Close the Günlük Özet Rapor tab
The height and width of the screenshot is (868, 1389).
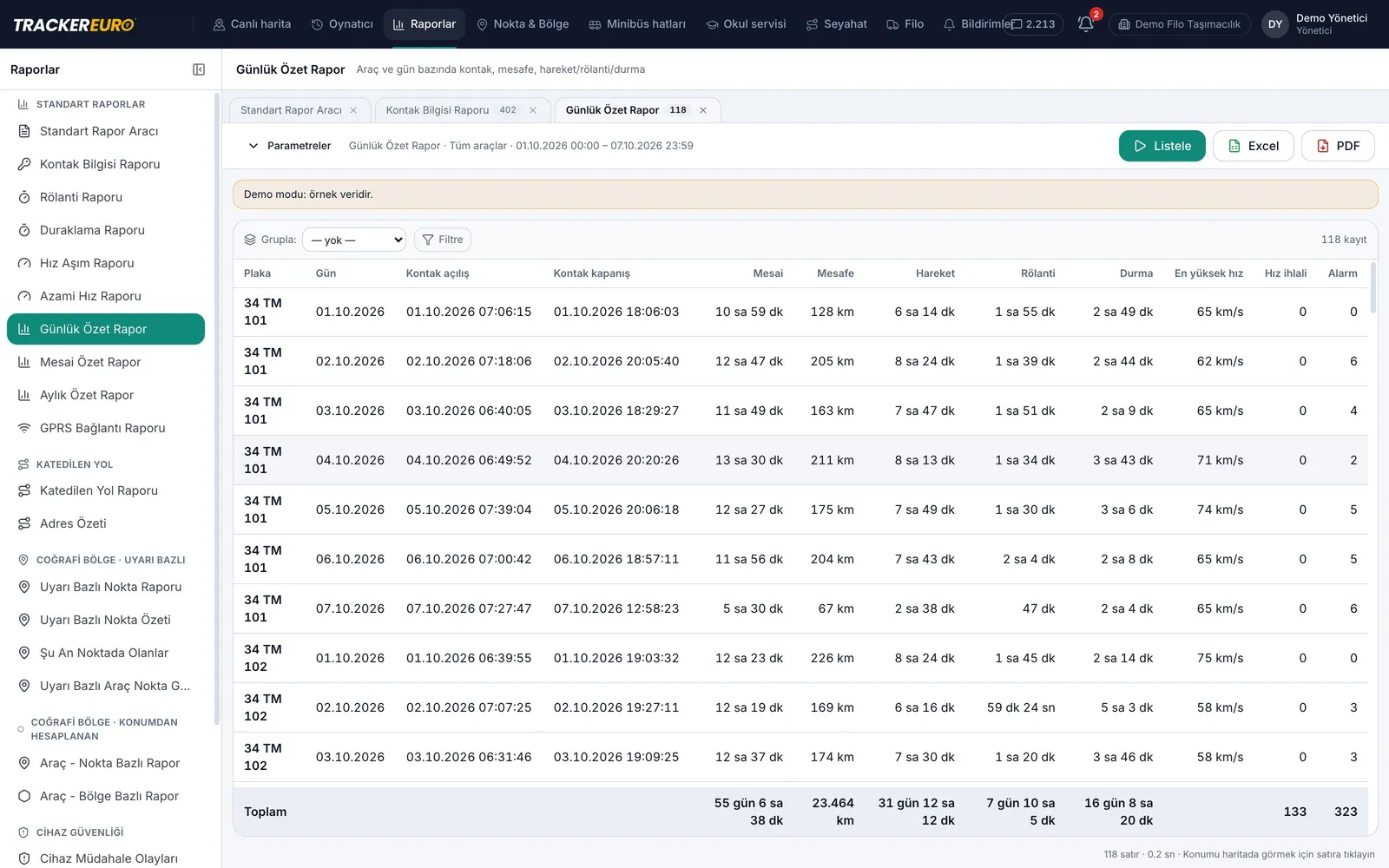pos(703,110)
